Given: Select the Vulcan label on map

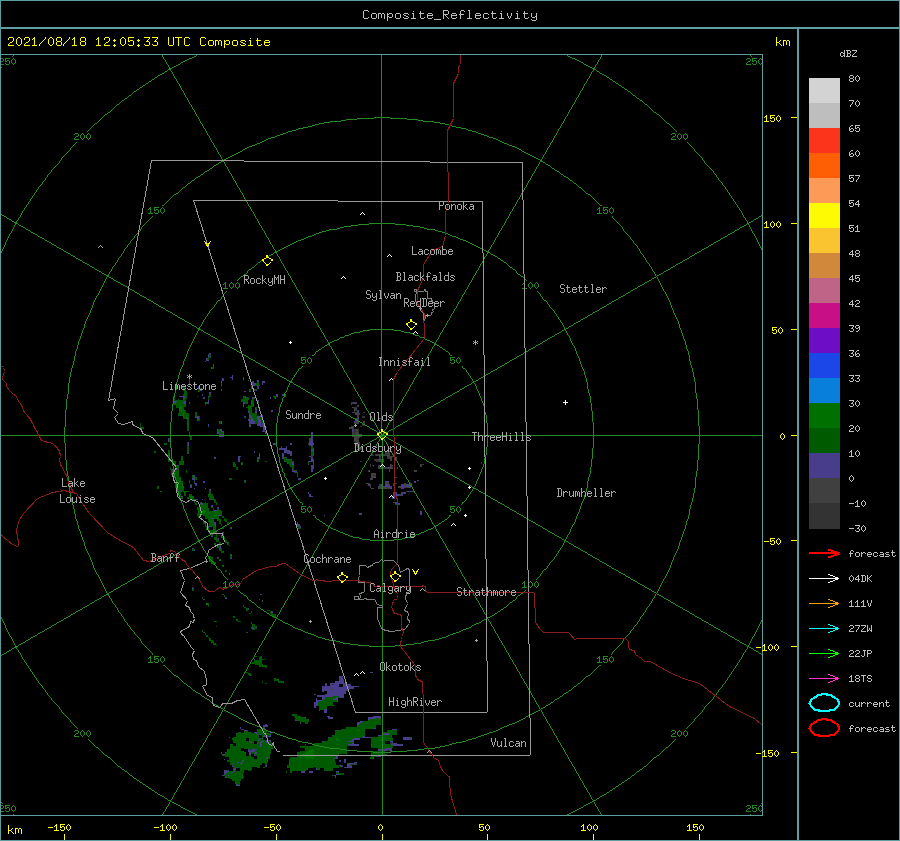Looking at the screenshot, I should 508,743.
